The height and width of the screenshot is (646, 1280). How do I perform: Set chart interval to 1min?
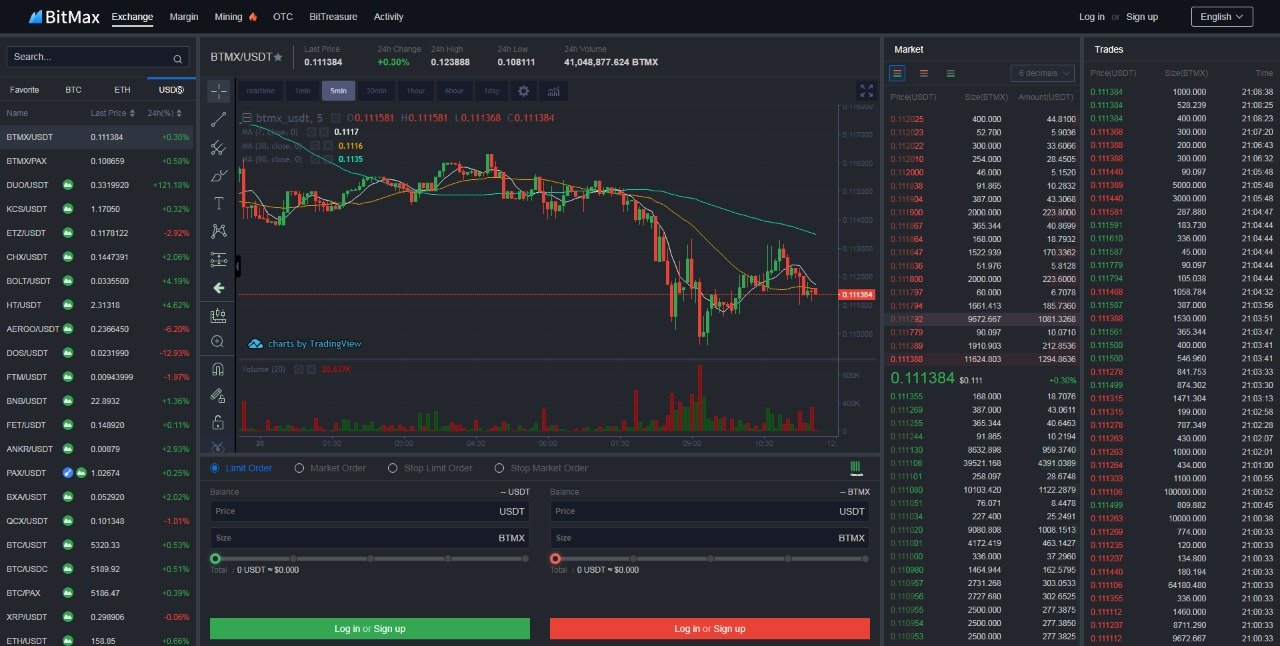[x=302, y=91]
